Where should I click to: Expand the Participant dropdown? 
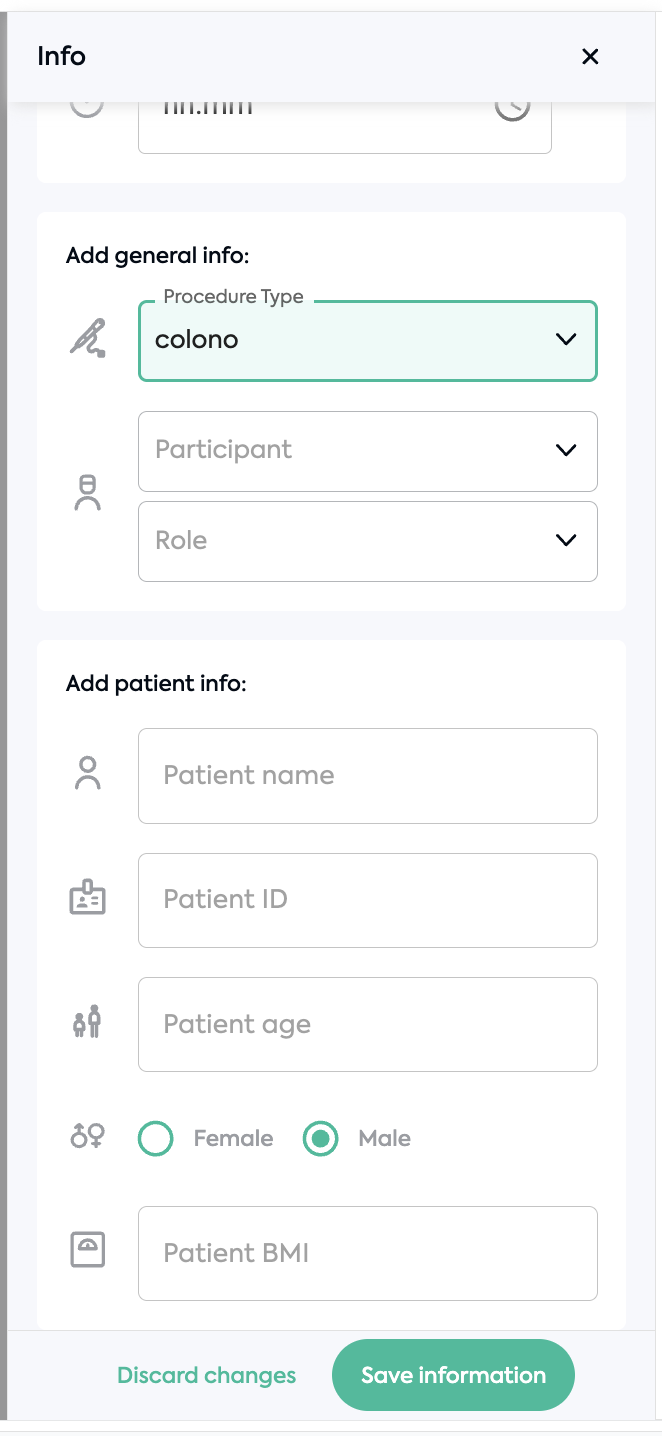[368, 451]
